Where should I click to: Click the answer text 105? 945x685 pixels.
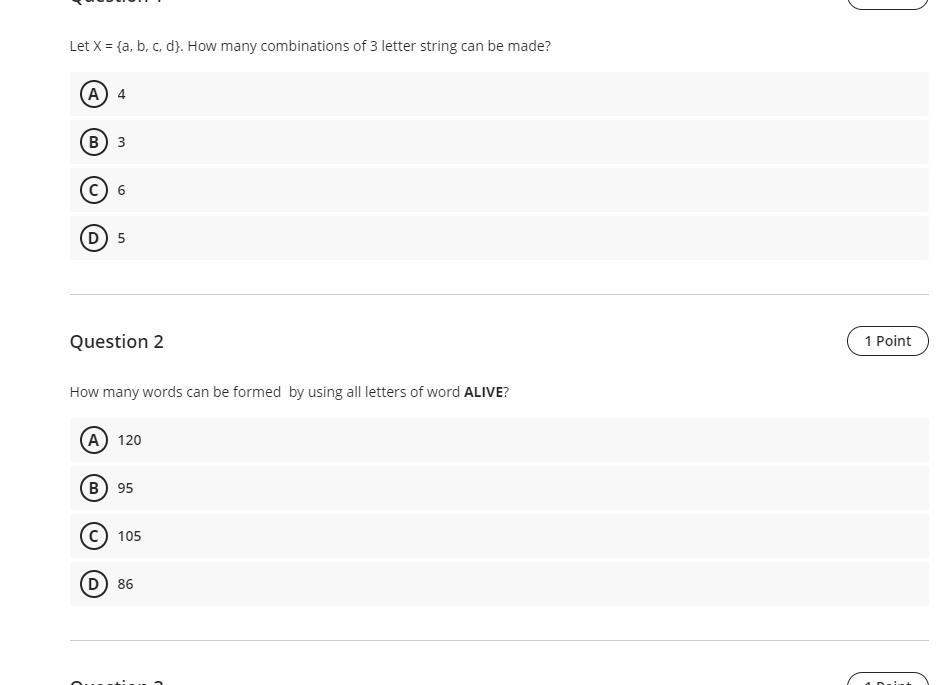(129, 536)
